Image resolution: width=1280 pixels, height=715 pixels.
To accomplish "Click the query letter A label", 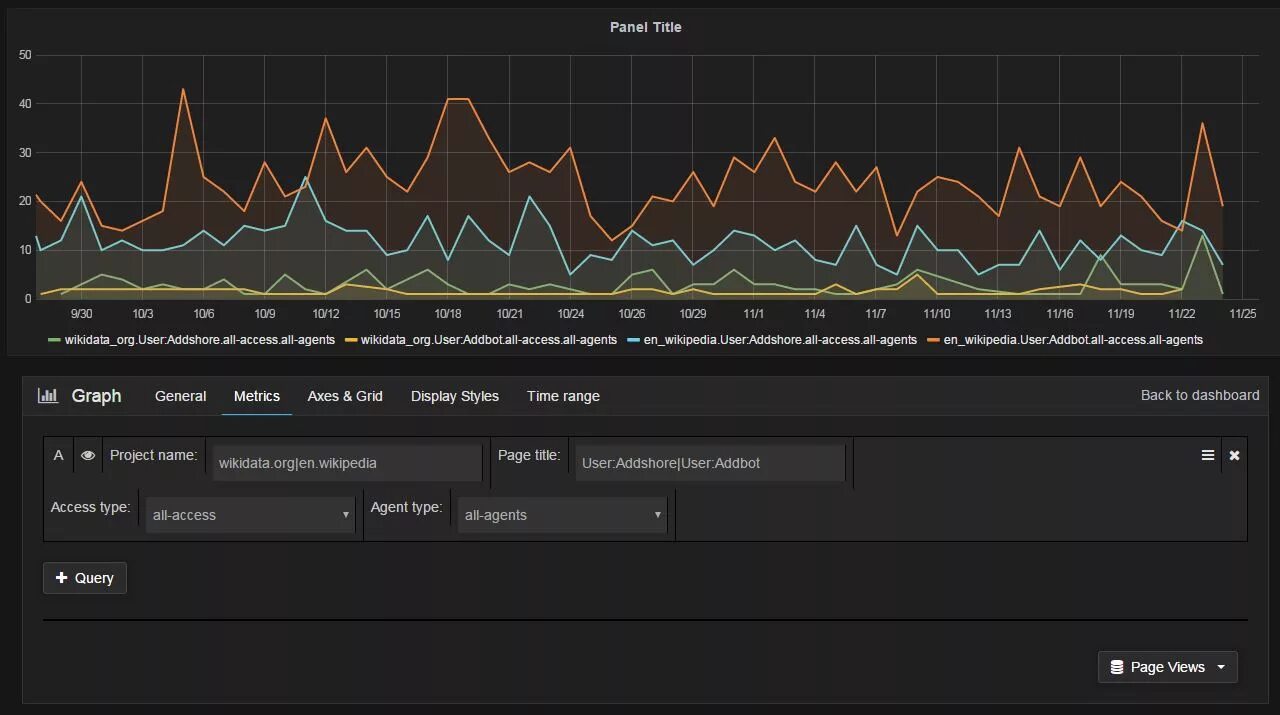I will [x=58, y=455].
